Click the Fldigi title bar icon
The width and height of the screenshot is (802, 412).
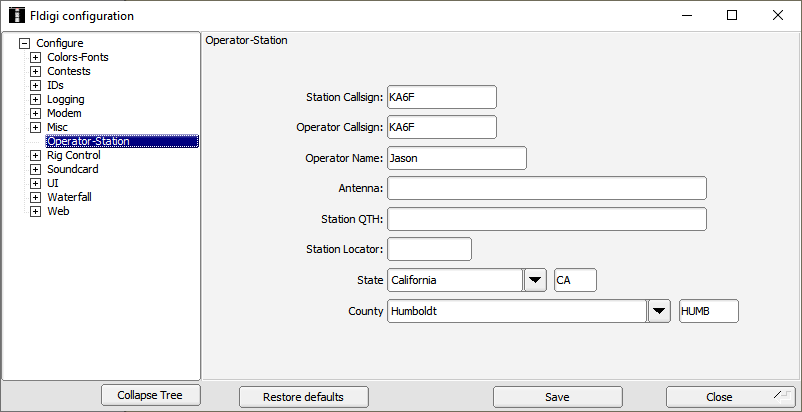click(17, 15)
